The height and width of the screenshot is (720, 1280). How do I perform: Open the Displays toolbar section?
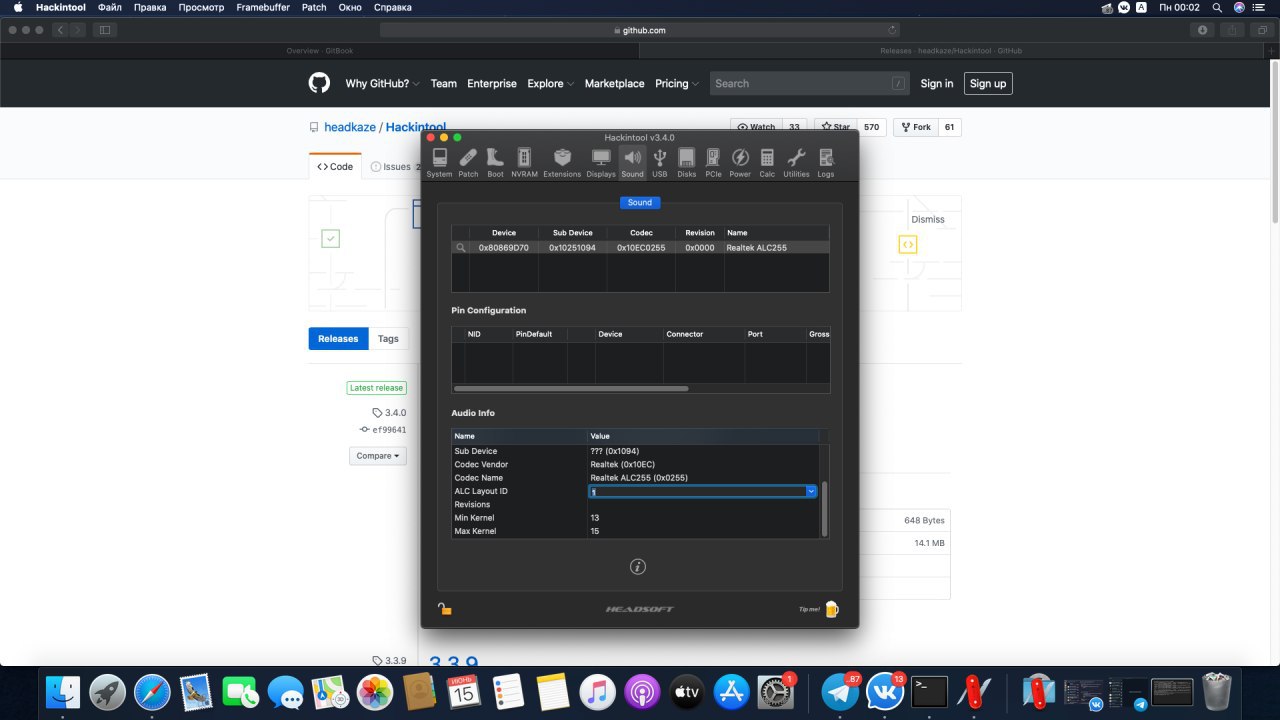tap(601, 162)
